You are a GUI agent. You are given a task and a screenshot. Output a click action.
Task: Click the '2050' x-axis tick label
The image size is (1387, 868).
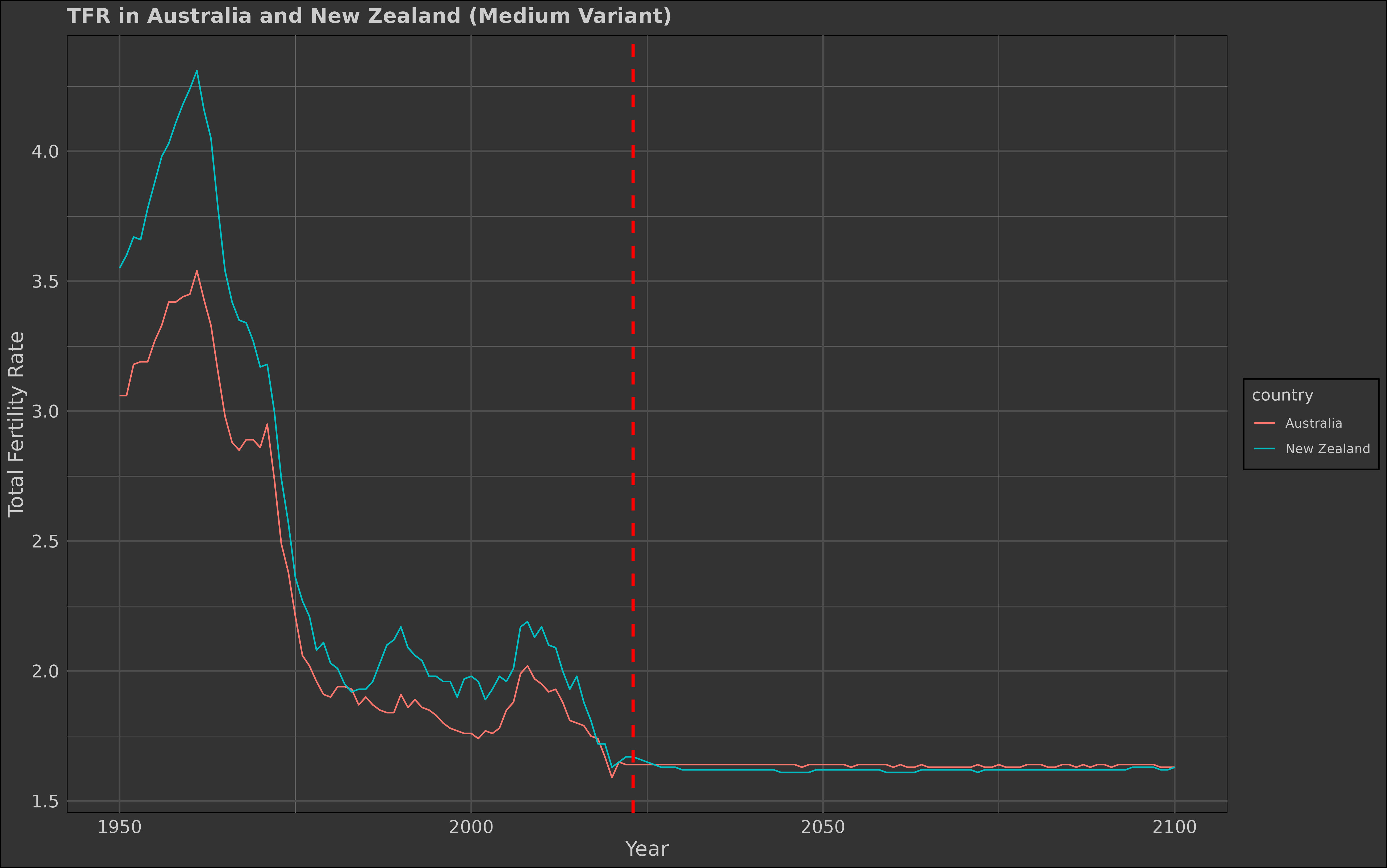click(x=823, y=827)
